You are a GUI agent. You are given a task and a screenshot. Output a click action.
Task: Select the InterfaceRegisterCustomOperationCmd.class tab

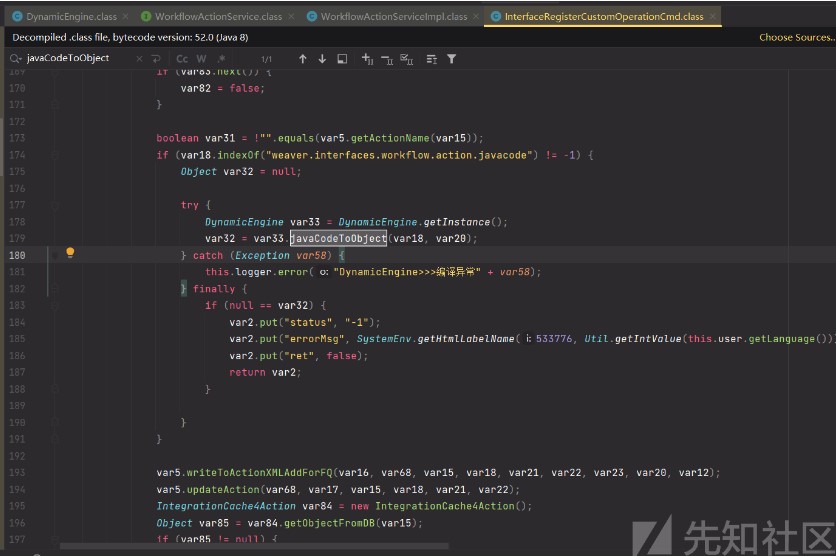pyautogui.click(x=603, y=17)
